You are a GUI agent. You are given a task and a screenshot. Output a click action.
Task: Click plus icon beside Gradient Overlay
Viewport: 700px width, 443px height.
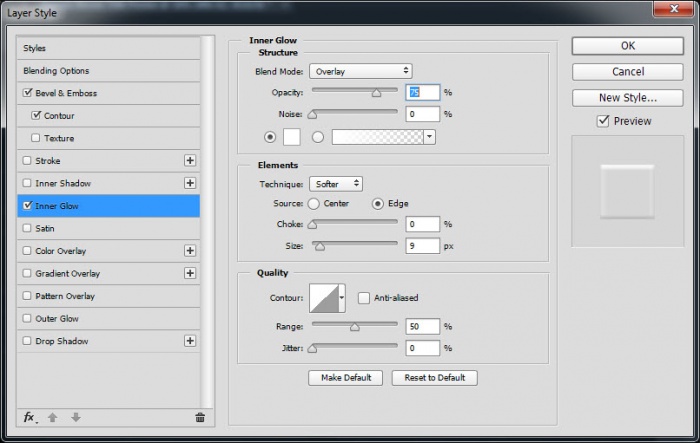[x=190, y=273]
